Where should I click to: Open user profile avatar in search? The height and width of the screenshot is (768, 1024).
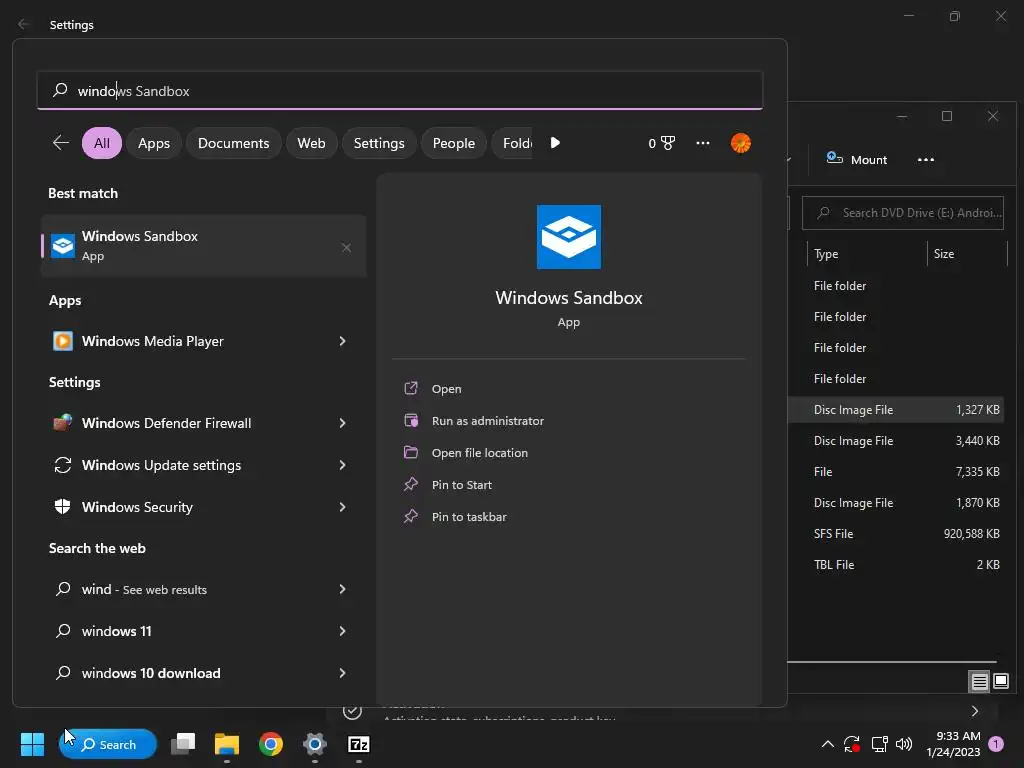click(x=741, y=143)
